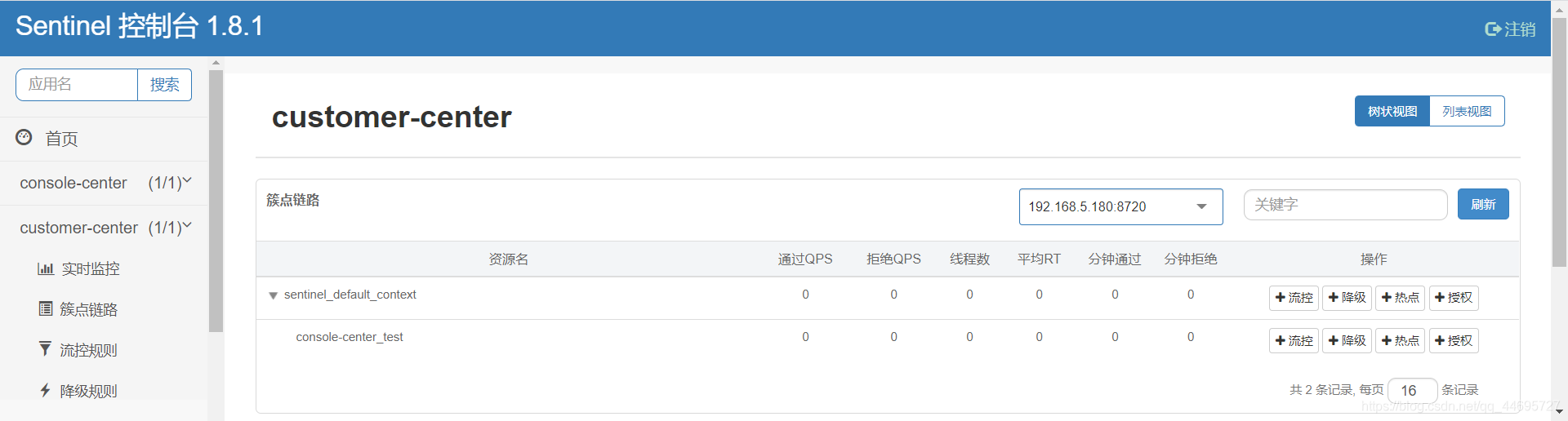Open the 192.168.5.180:8720 machine dropdown

1120,206
